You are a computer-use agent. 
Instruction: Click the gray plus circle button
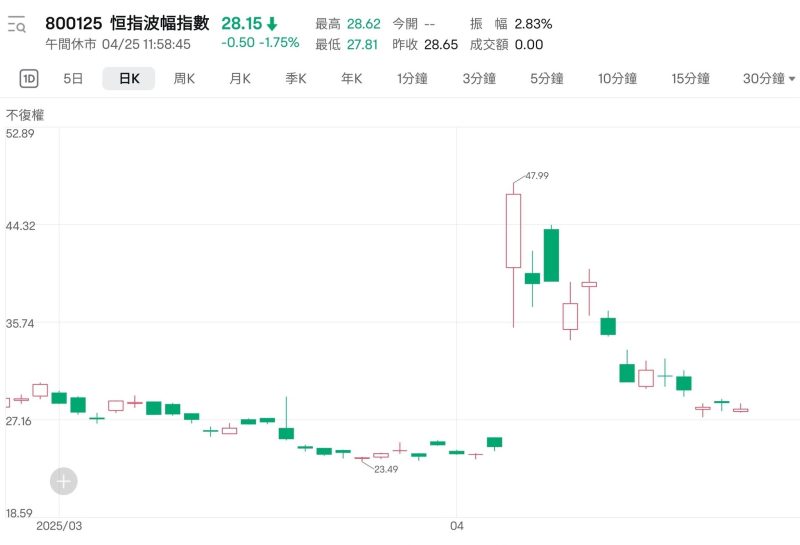click(x=64, y=481)
